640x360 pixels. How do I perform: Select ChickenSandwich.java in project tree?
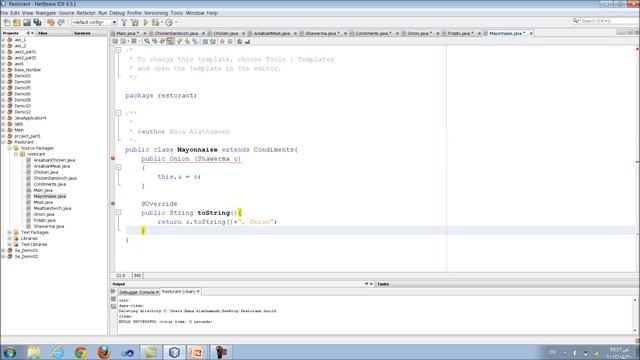coord(55,178)
